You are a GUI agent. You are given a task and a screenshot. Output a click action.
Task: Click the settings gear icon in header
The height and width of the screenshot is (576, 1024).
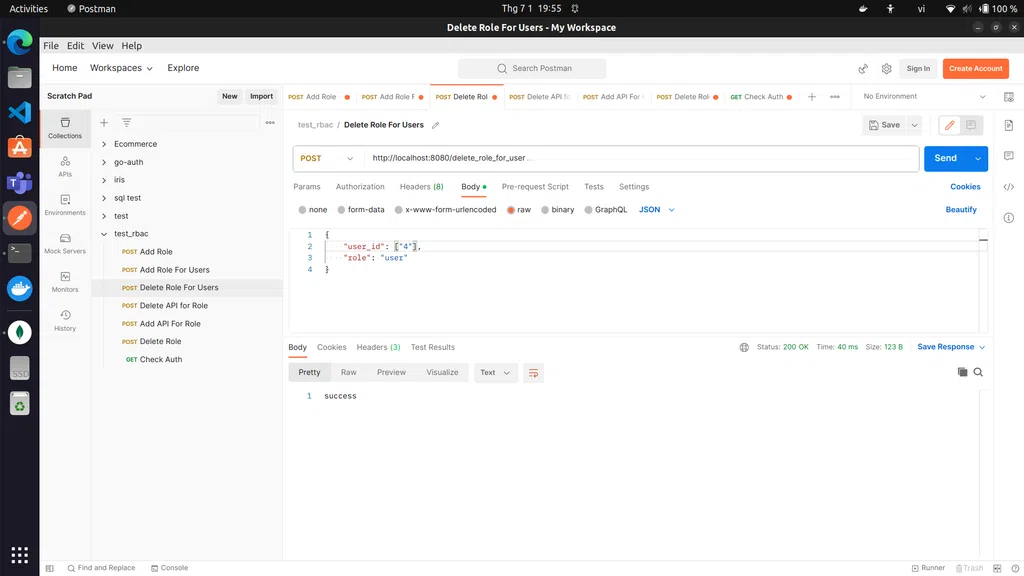pos(886,69)
